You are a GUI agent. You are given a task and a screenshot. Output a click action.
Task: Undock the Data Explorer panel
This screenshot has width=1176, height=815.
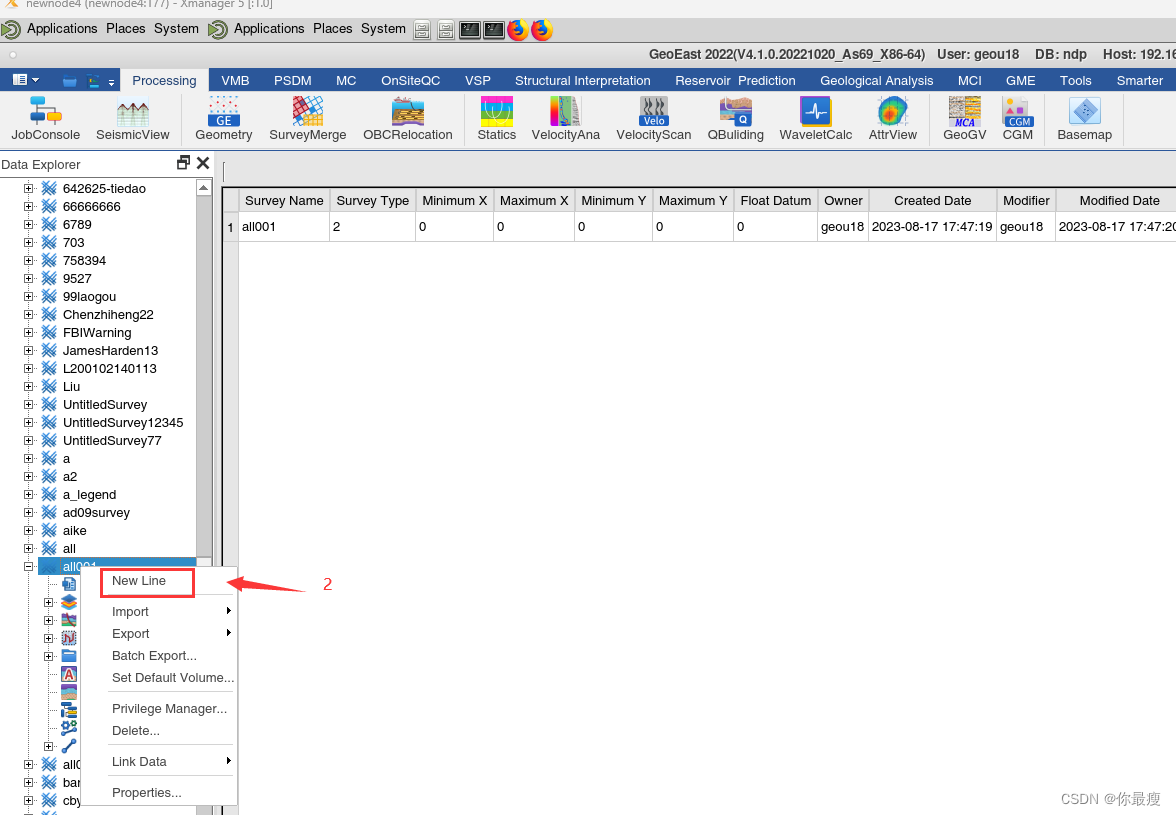[x=183, y=163]
